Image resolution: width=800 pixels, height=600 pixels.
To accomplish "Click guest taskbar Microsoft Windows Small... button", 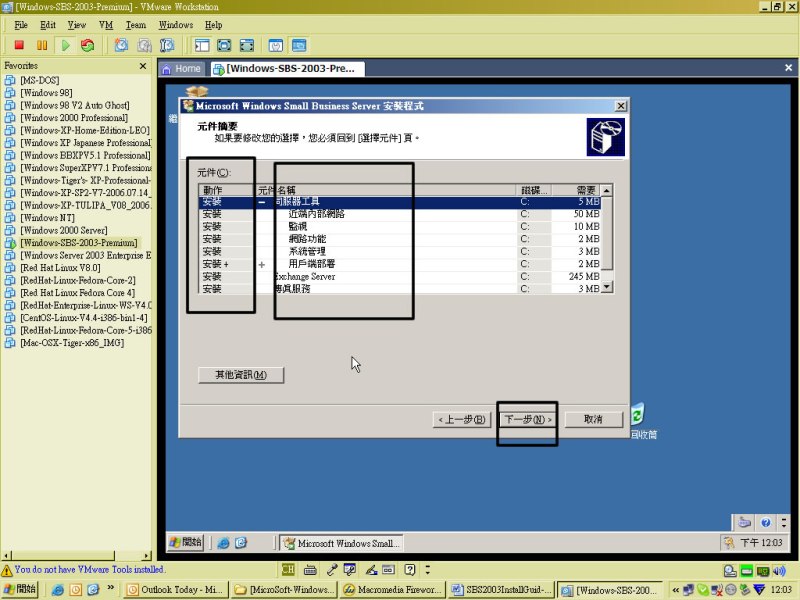I will 341,543.
